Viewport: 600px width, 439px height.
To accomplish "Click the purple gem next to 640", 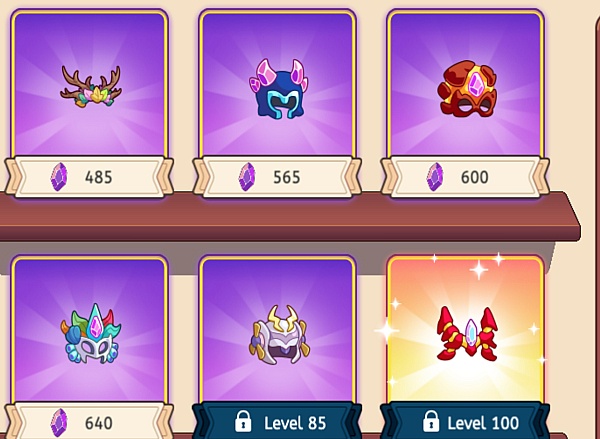I will click(59, 423).
